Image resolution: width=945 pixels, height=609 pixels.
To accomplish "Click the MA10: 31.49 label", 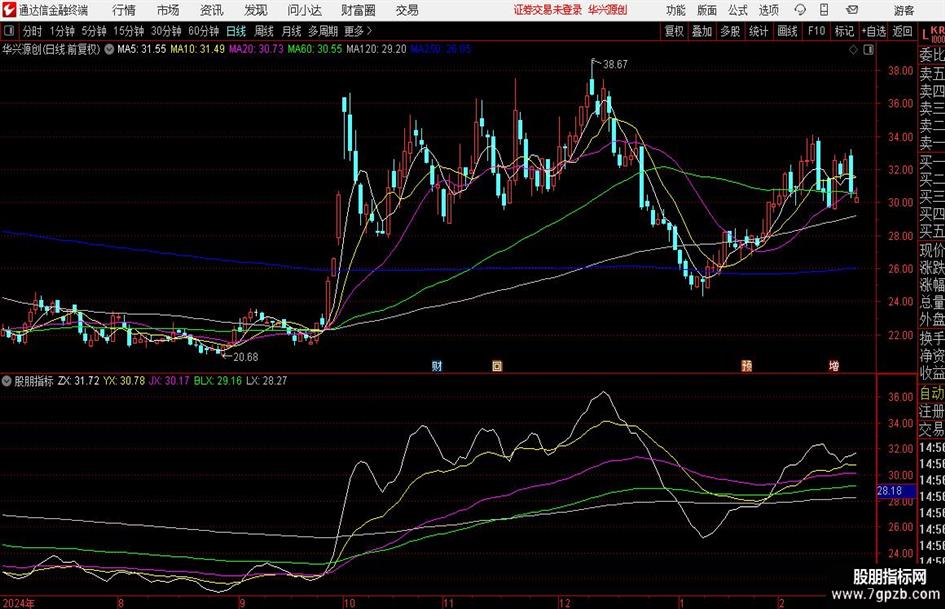I will click(198, 49).
